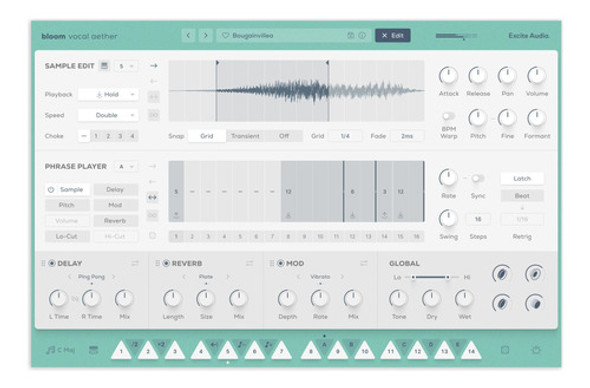
Task: Toggle phrase step 1 button
Action: 176,236
